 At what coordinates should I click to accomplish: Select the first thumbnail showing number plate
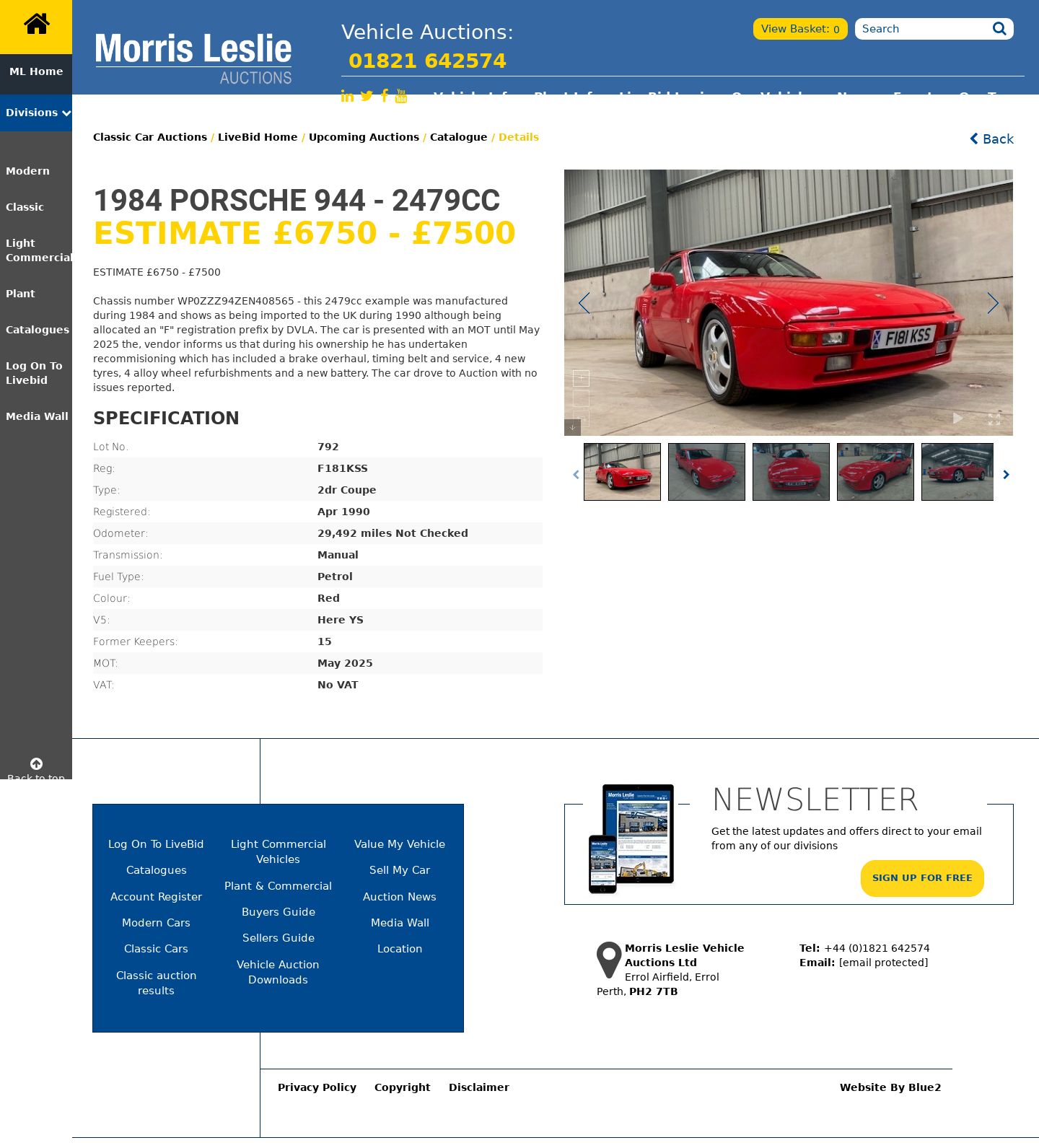(x=622, y=472)
